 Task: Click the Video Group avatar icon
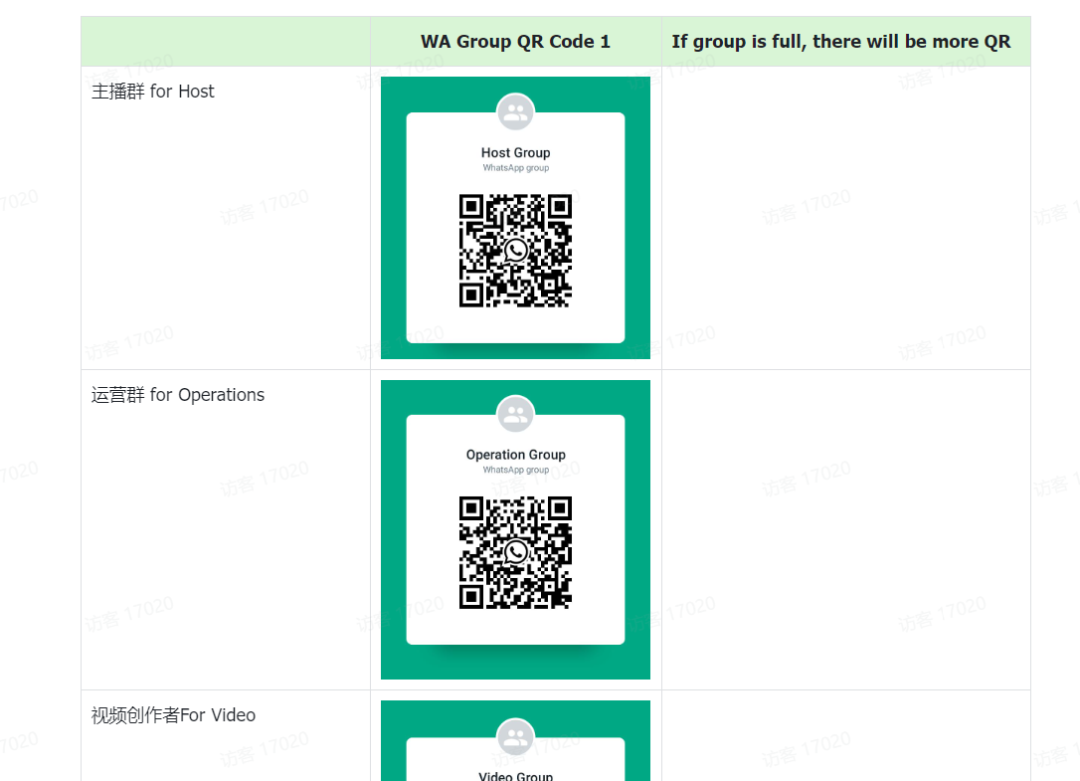515,737
